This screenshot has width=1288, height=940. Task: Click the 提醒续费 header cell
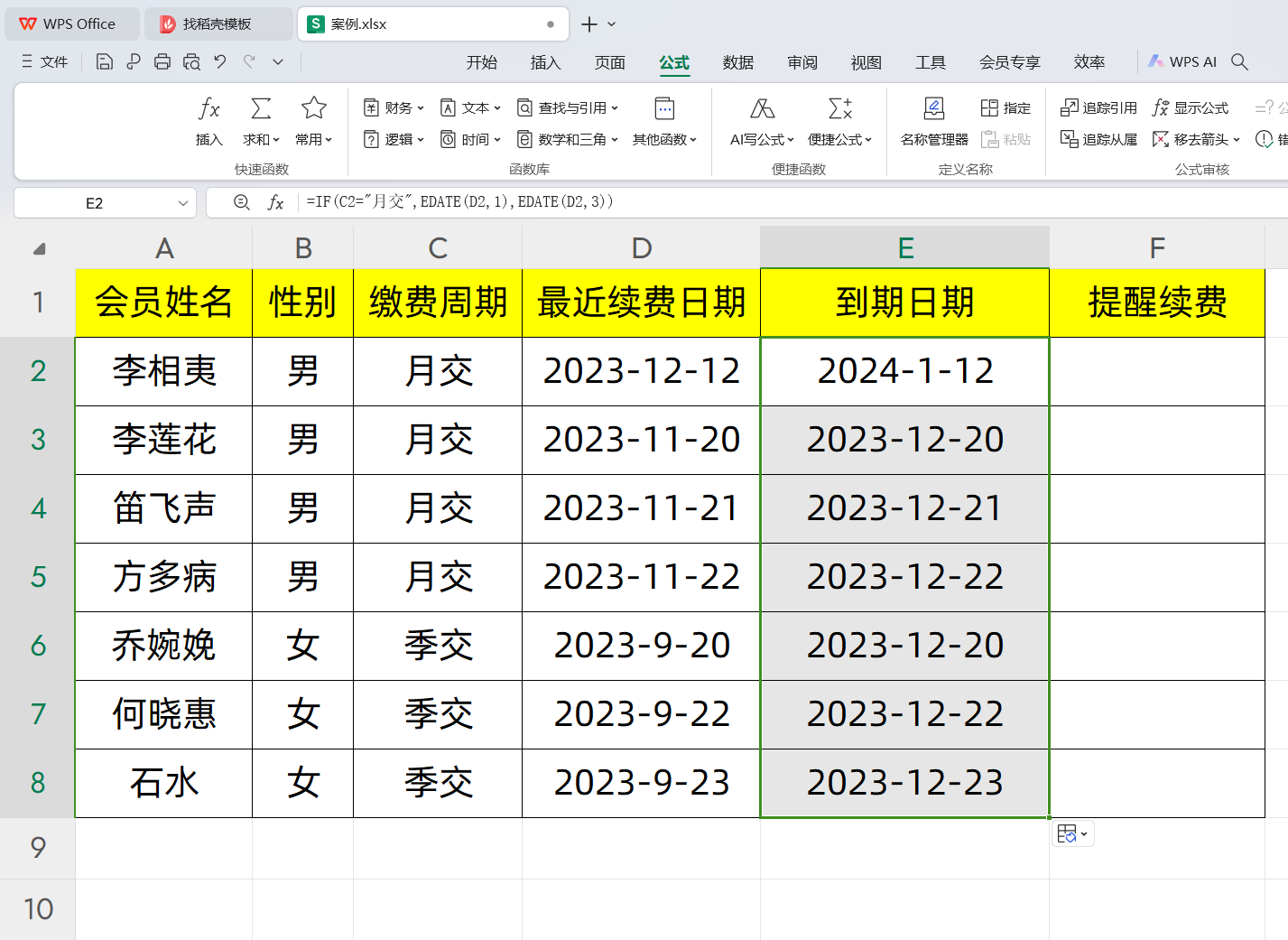click(1157, 302)
